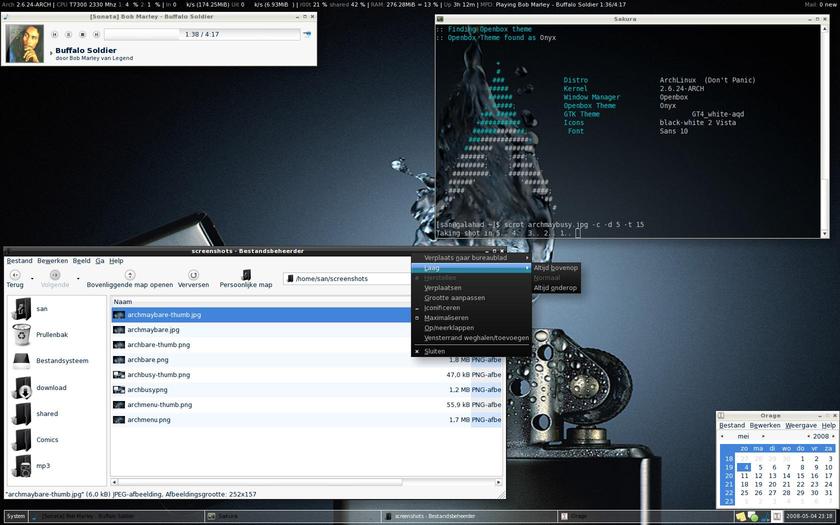Viewport: 840px width, 525px height.
Task: Open the Help menu in file manager
Action: click(x=116, y=261)
